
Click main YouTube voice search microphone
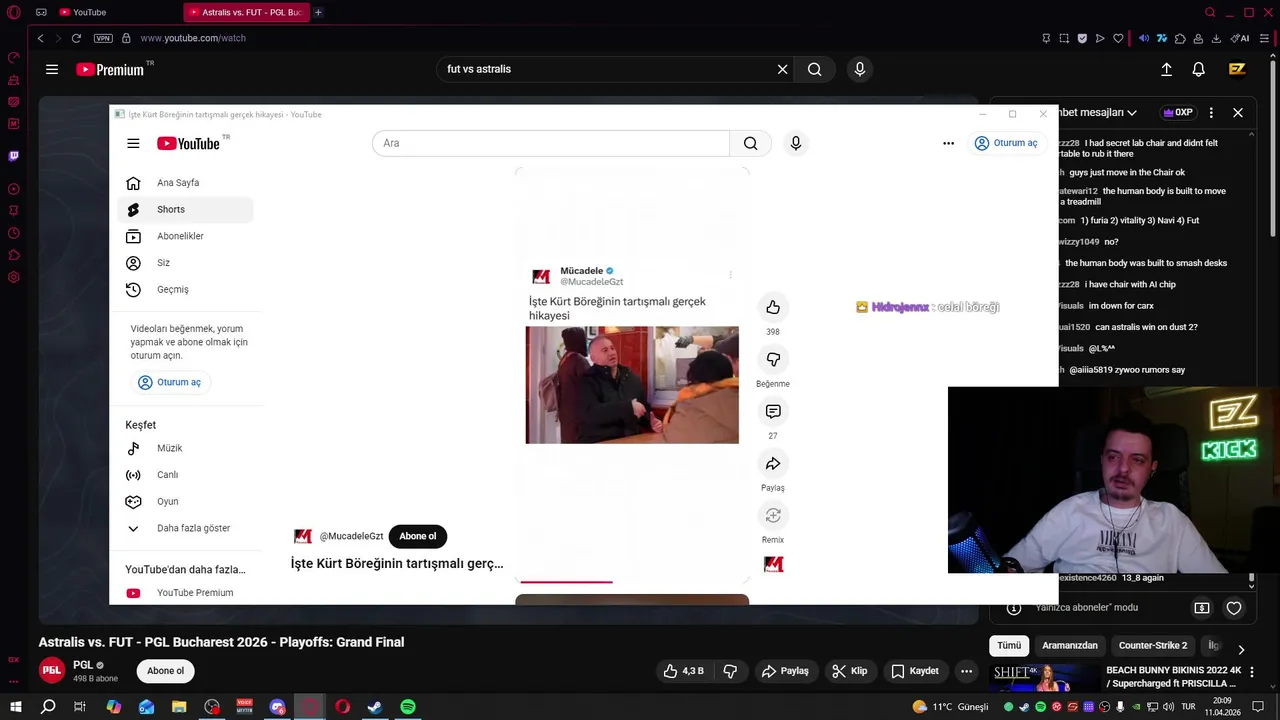tap(859, 69)
